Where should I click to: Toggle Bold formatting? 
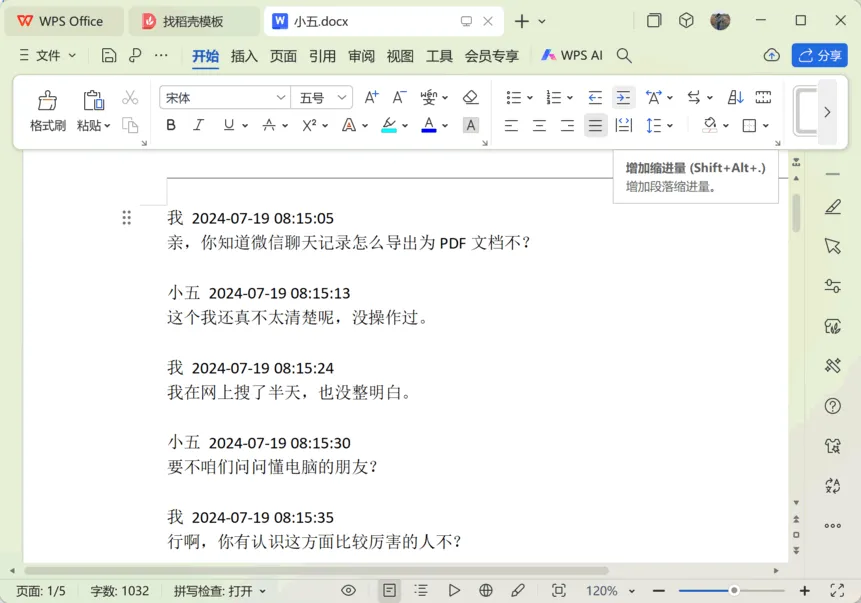pos(171,125)
